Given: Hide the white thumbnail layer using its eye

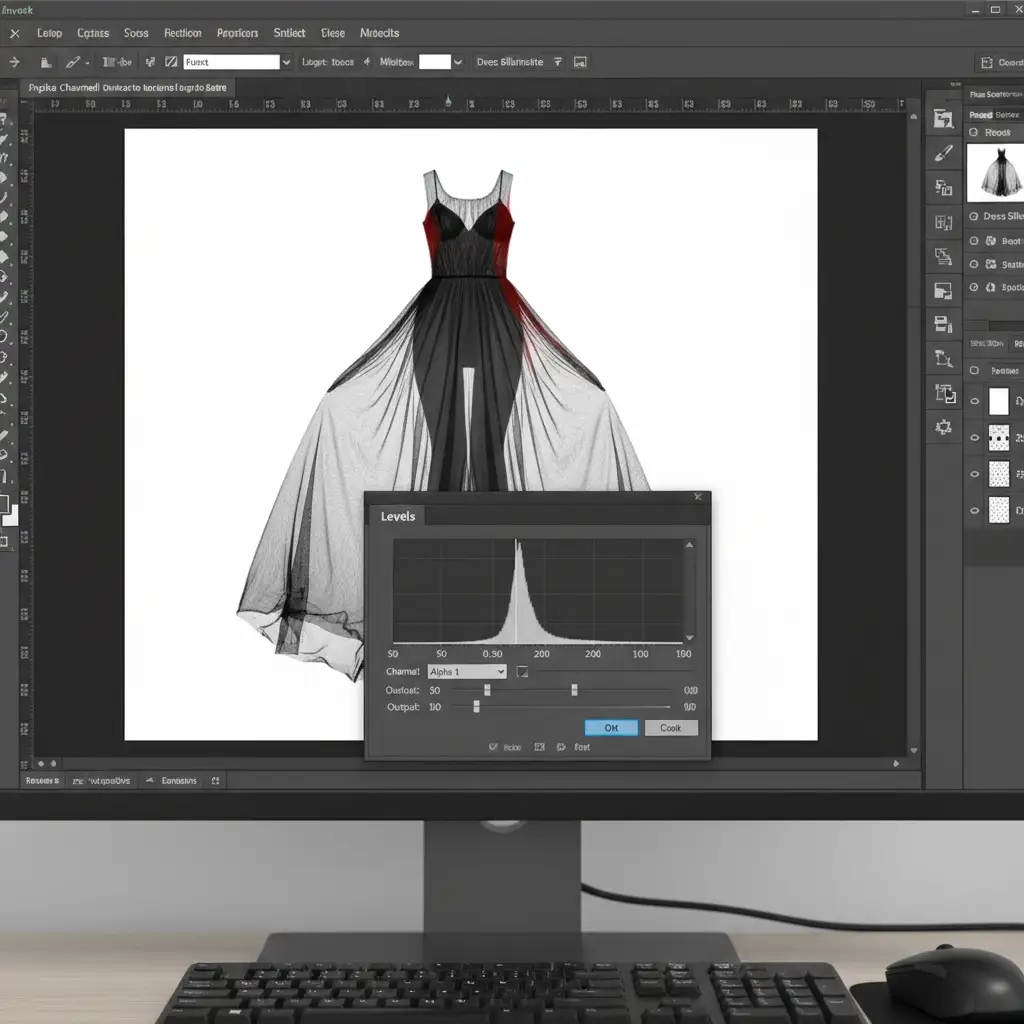Looking at the screenshot, I should pos(975,402).
